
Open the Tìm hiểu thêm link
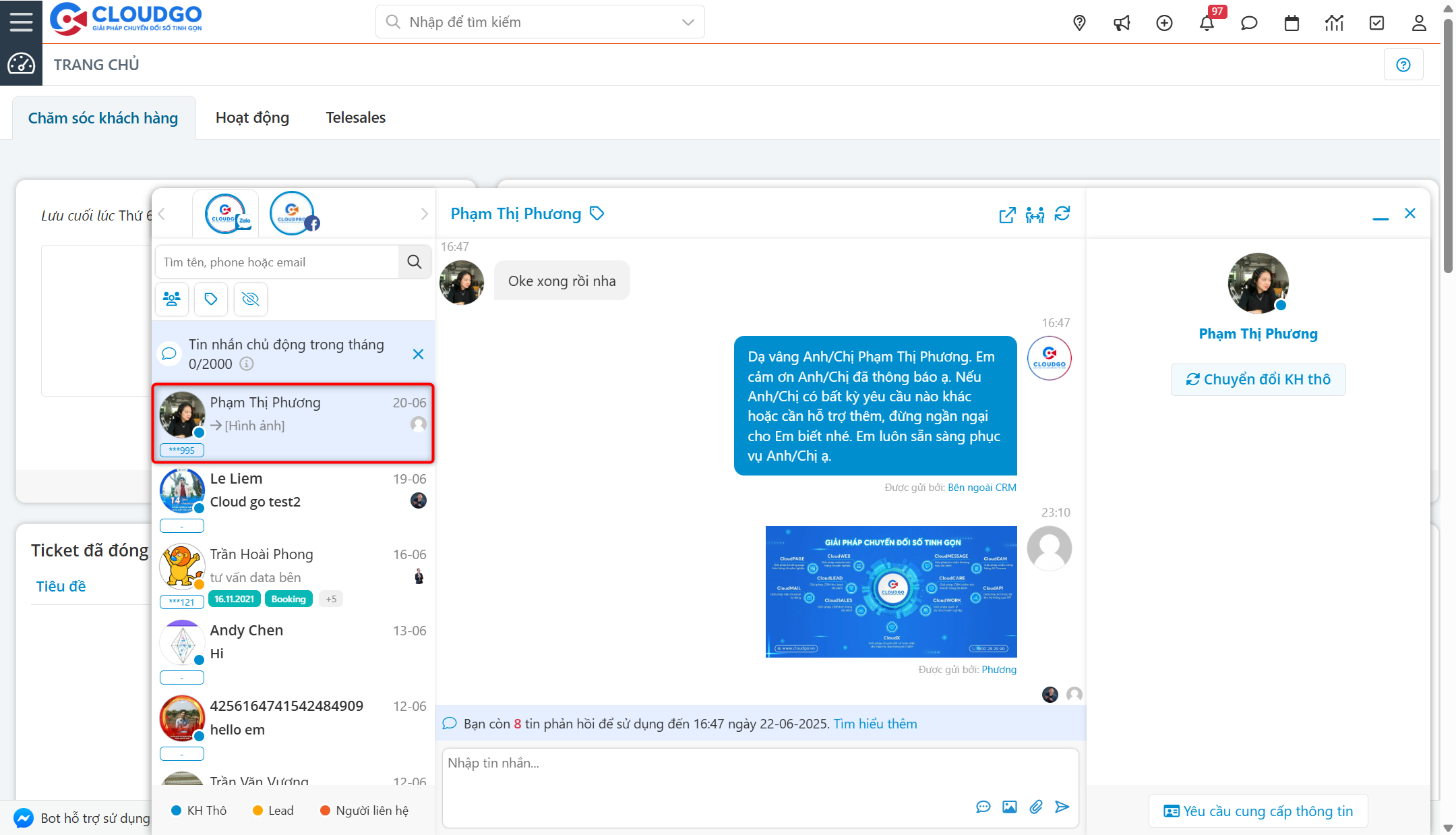pyautogui.click(x=874, y=723)
